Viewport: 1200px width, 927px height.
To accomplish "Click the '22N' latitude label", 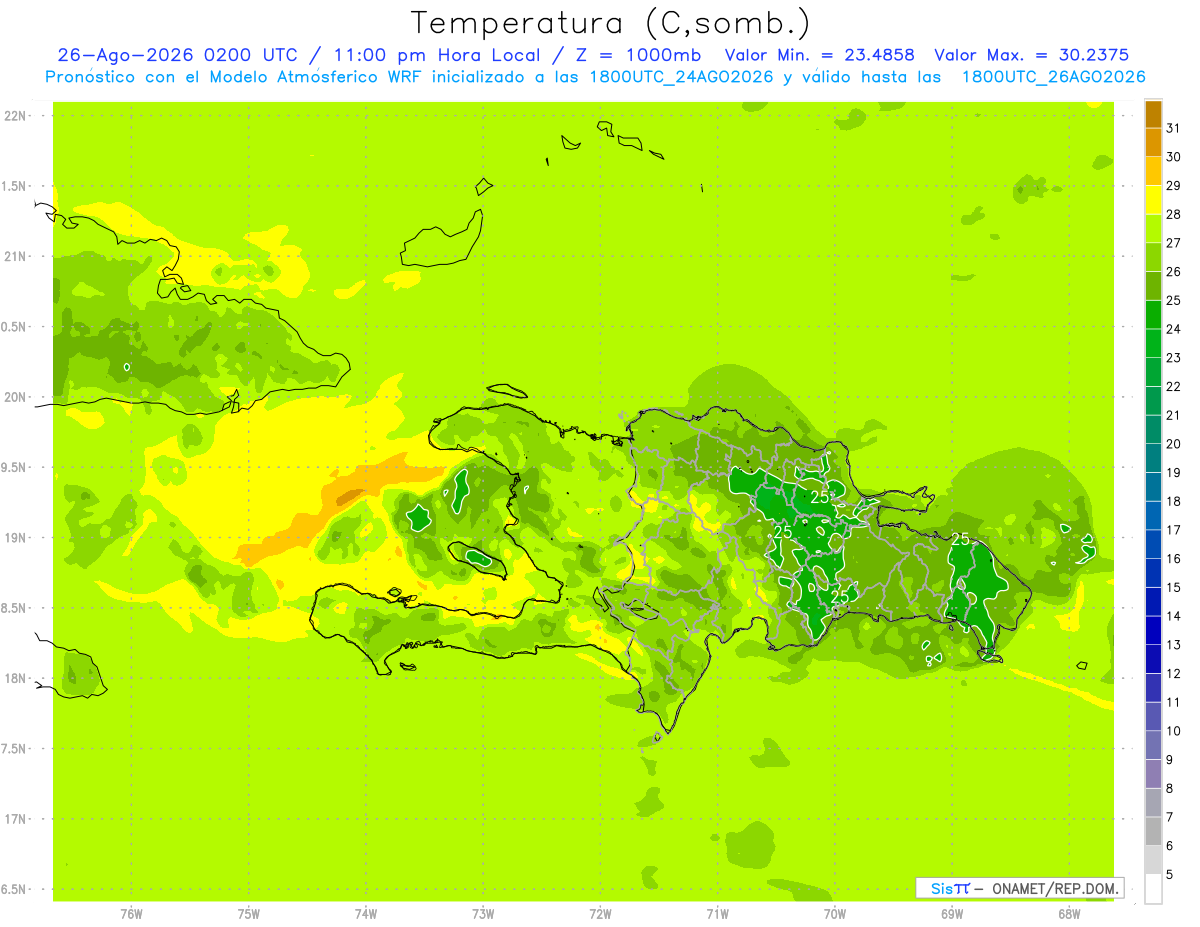I will click(x=15, y=116).
